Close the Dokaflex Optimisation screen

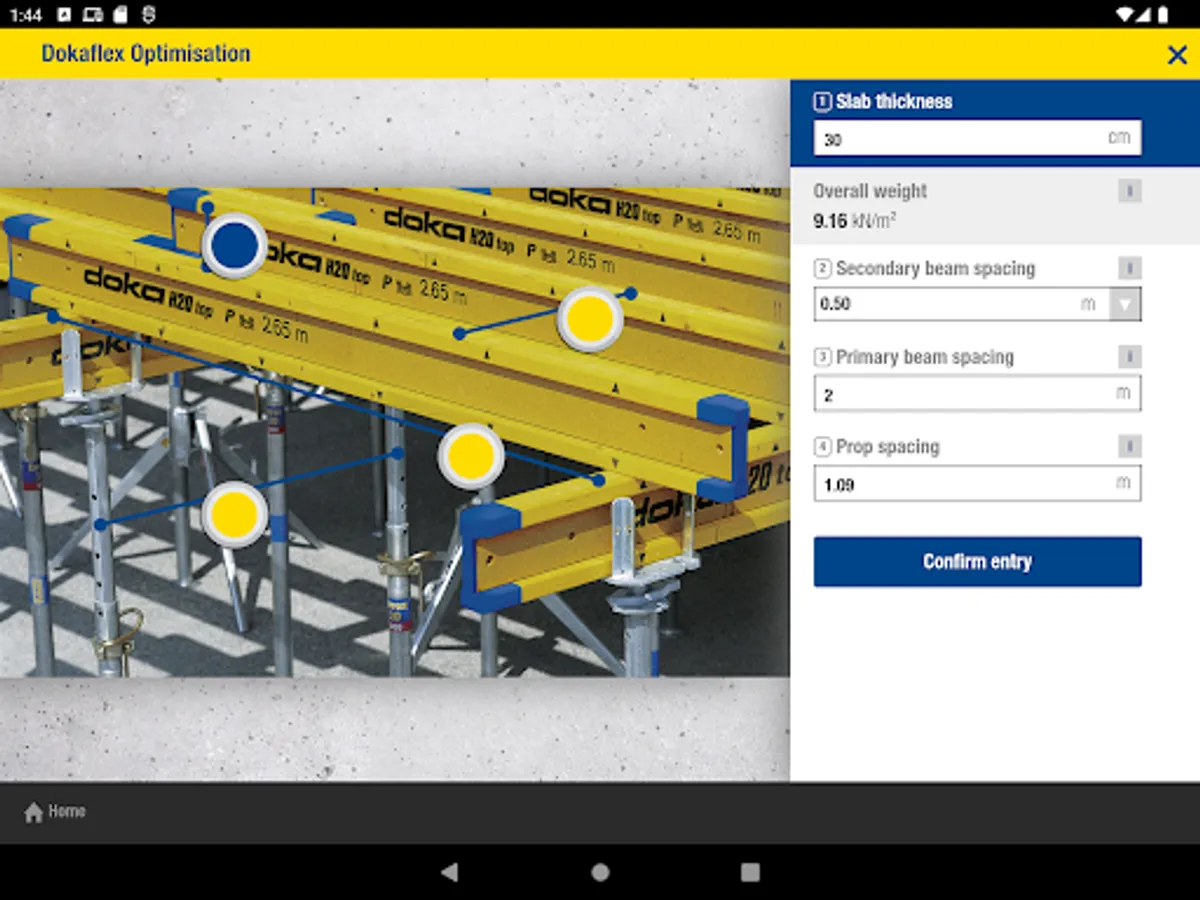[1177, 55]
